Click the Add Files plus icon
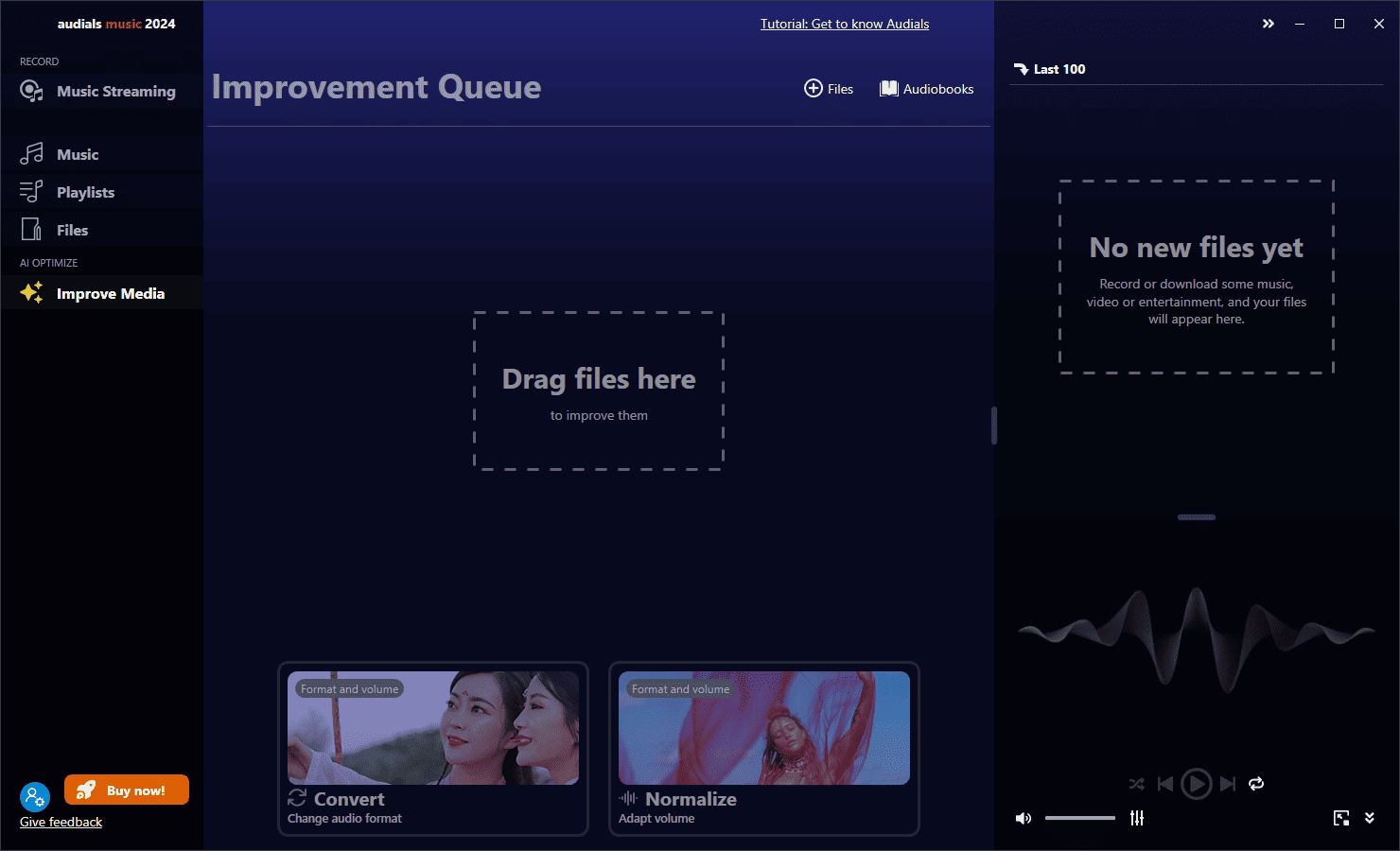The width and height of the screenshot is (1400, 851). click(813, 88)
